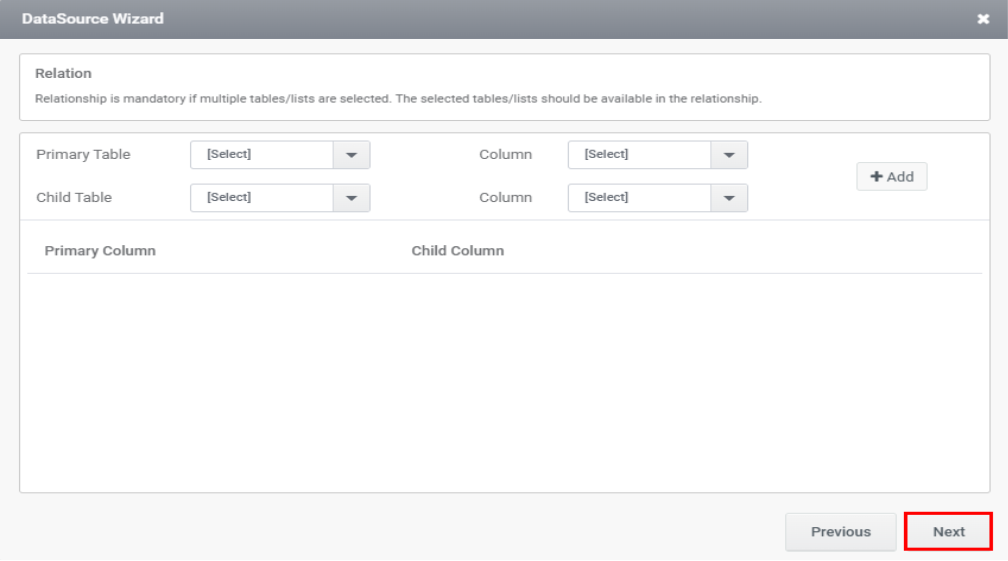Expand the Primary Table dropdown arrow

click(x=351, y=155)
